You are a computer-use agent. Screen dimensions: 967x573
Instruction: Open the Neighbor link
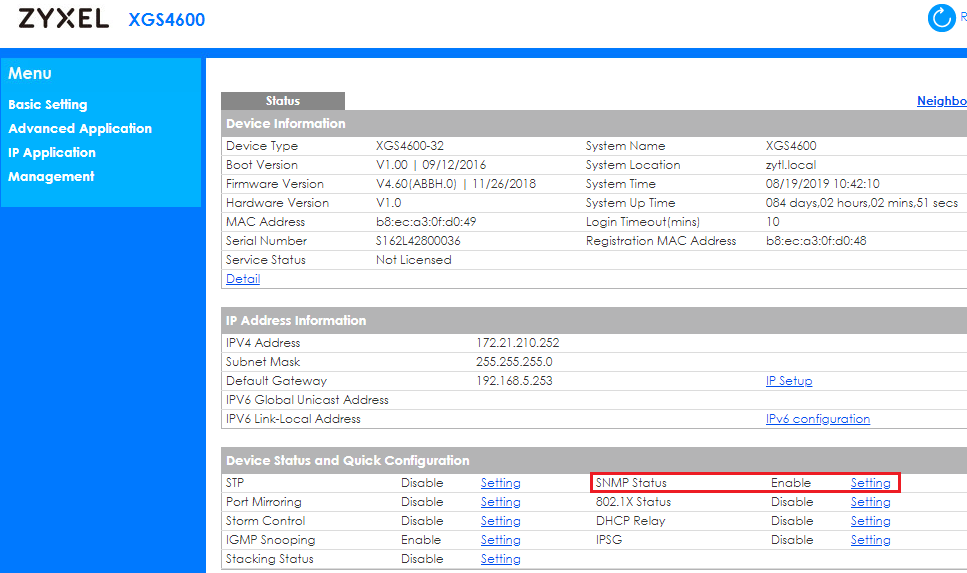pos(942,101)
